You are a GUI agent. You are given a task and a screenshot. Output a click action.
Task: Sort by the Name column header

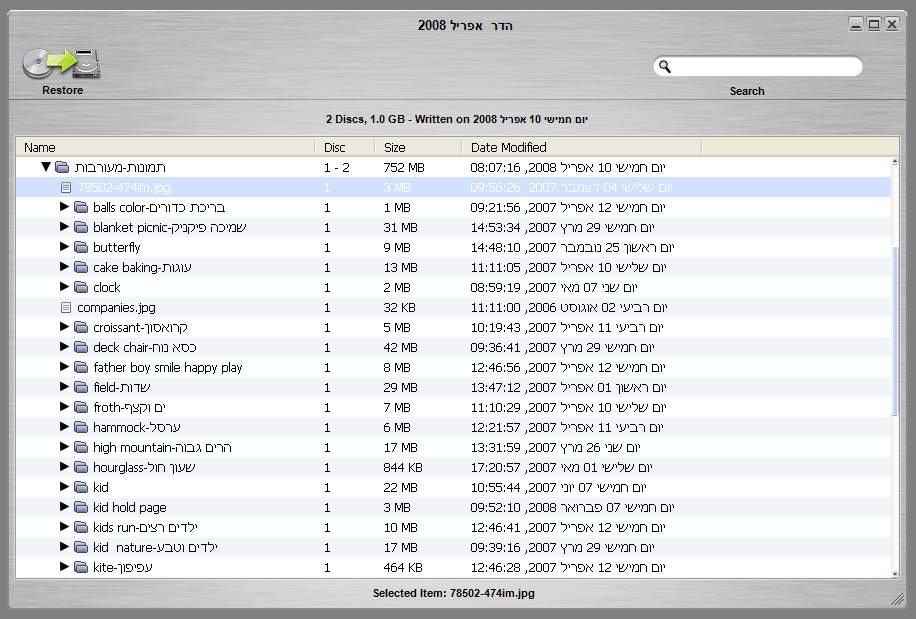click(165, 147)
